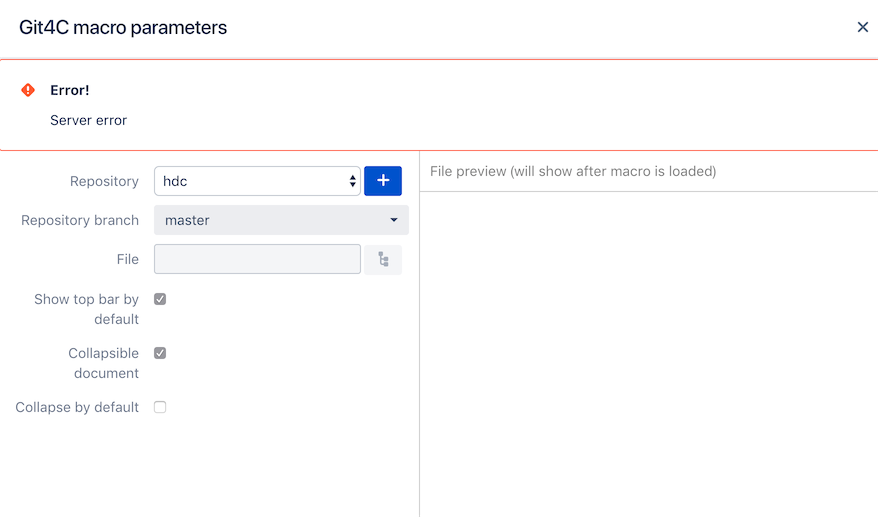Image resolution: width=878 pixels, height=517 pixels.
Task: Click the Server error message
Action: point(88,120)
